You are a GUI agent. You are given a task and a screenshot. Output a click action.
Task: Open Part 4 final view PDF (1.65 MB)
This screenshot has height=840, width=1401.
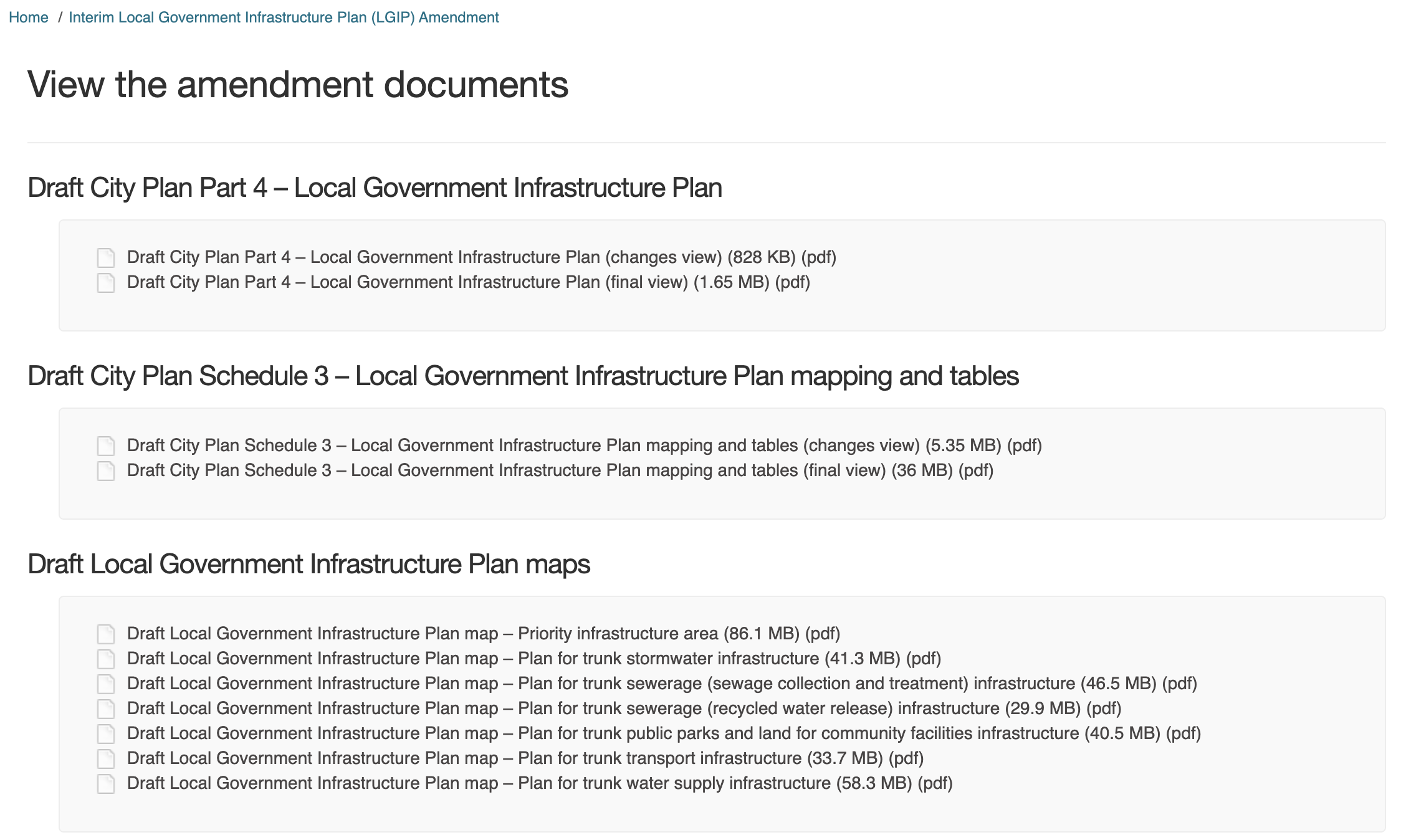coord(469,282)
